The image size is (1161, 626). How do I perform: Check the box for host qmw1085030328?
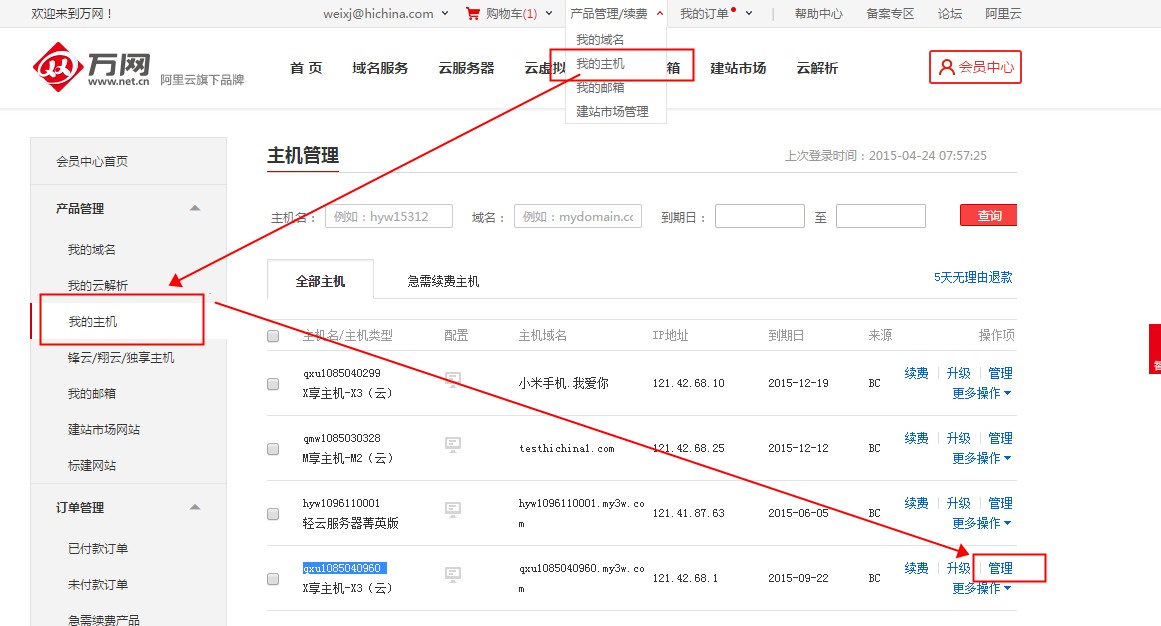[273, 449]
